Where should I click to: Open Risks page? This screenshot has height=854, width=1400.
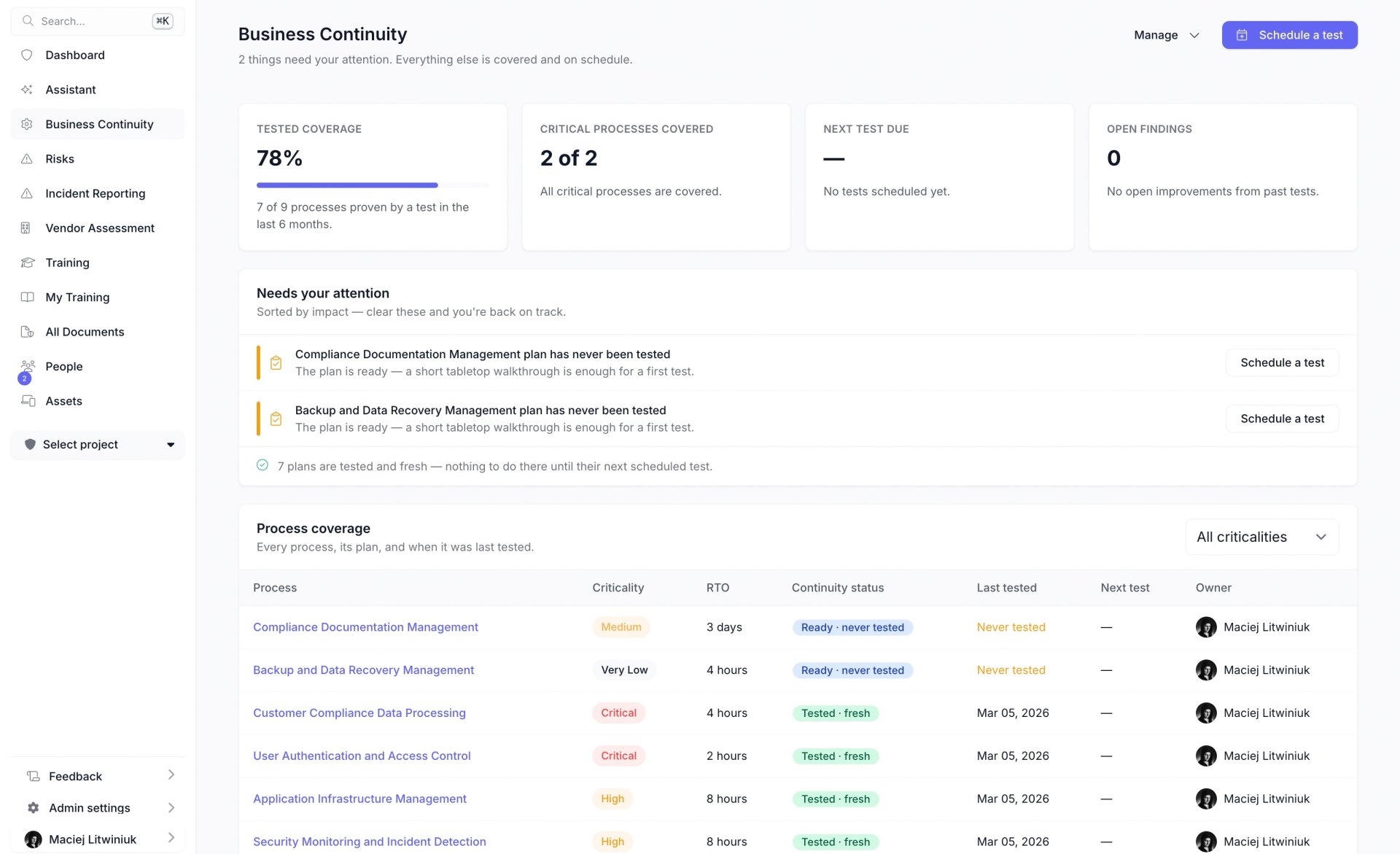point(98,159)
